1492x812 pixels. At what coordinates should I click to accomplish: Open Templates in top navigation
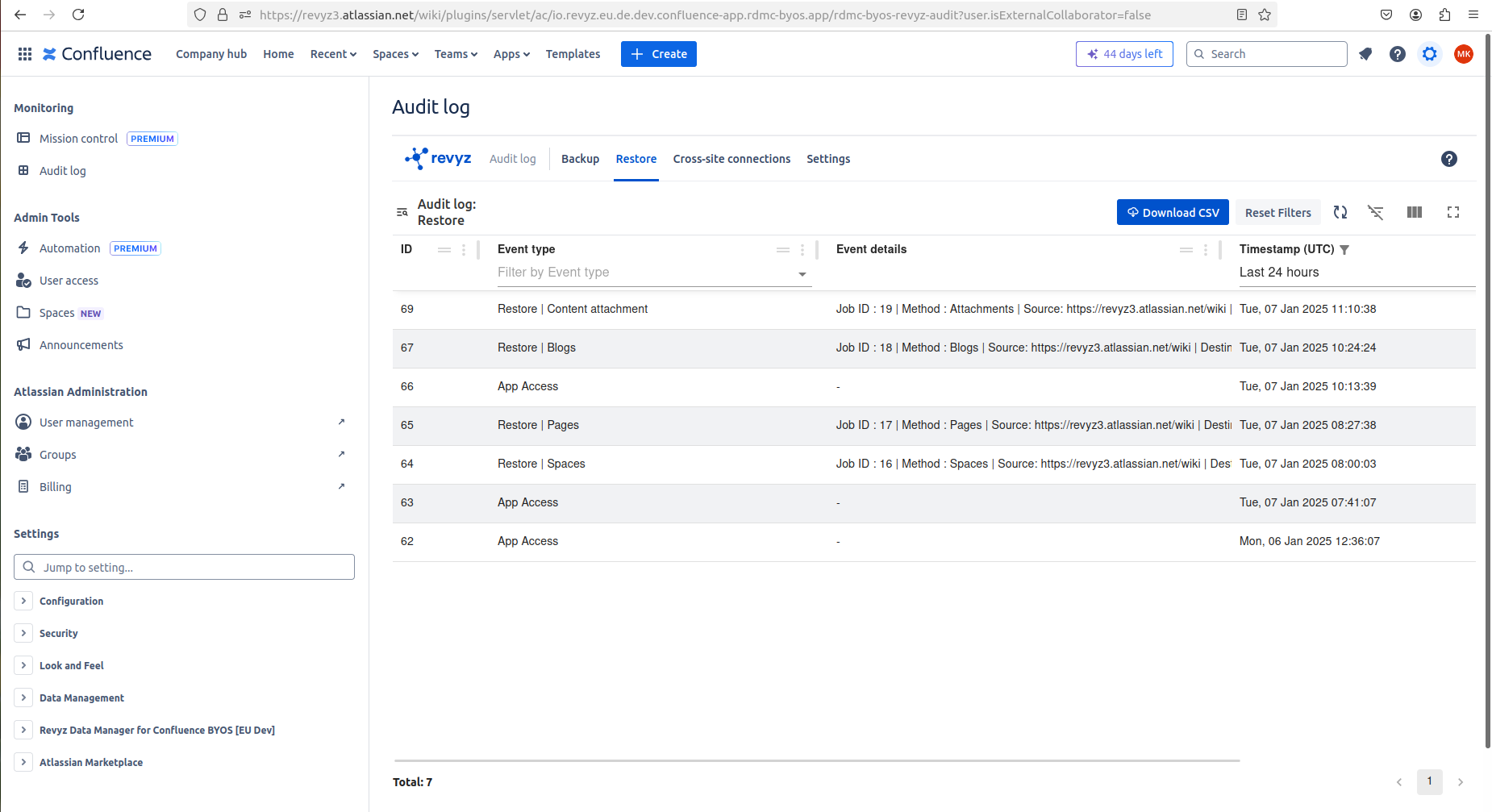pos(573,54)
